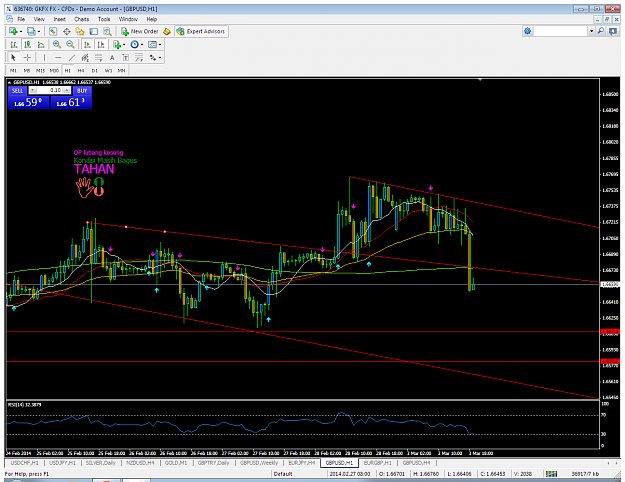Open the Market Watch window icon
Screen dimensions: 625x482
[53, 31]
